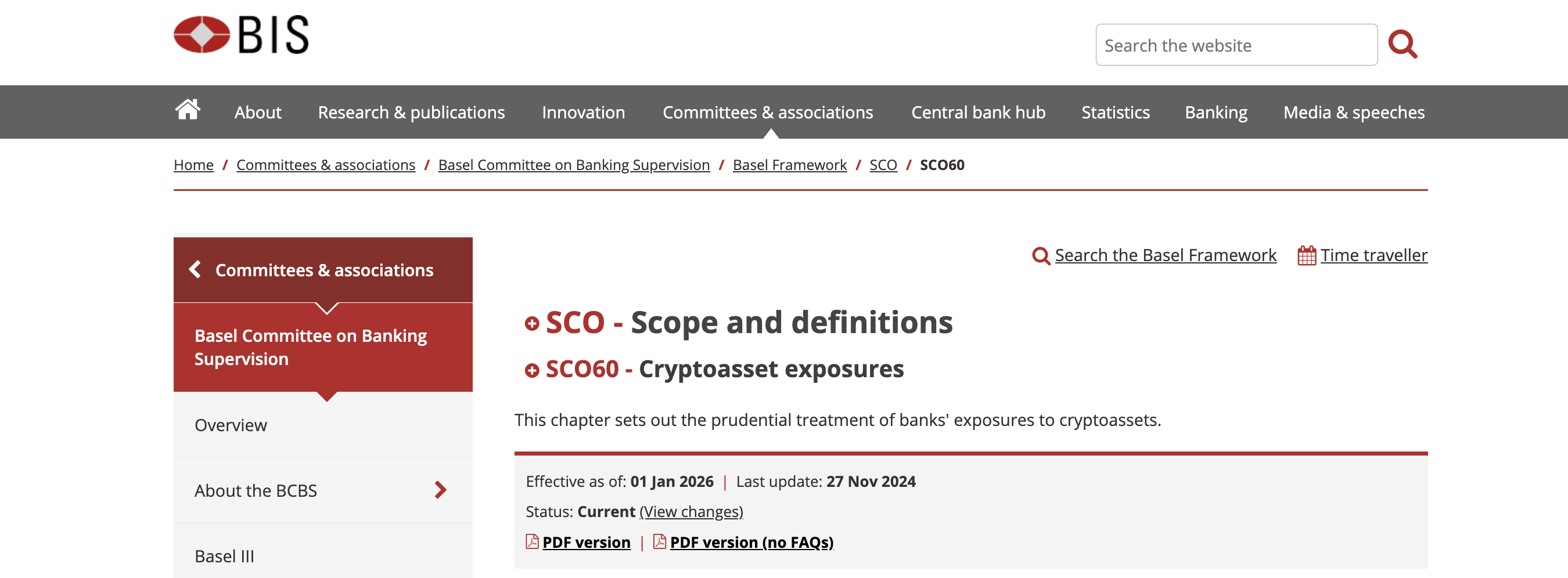
Task: Expand the SCO Scope and definitions plus
Action: point(532,324)
